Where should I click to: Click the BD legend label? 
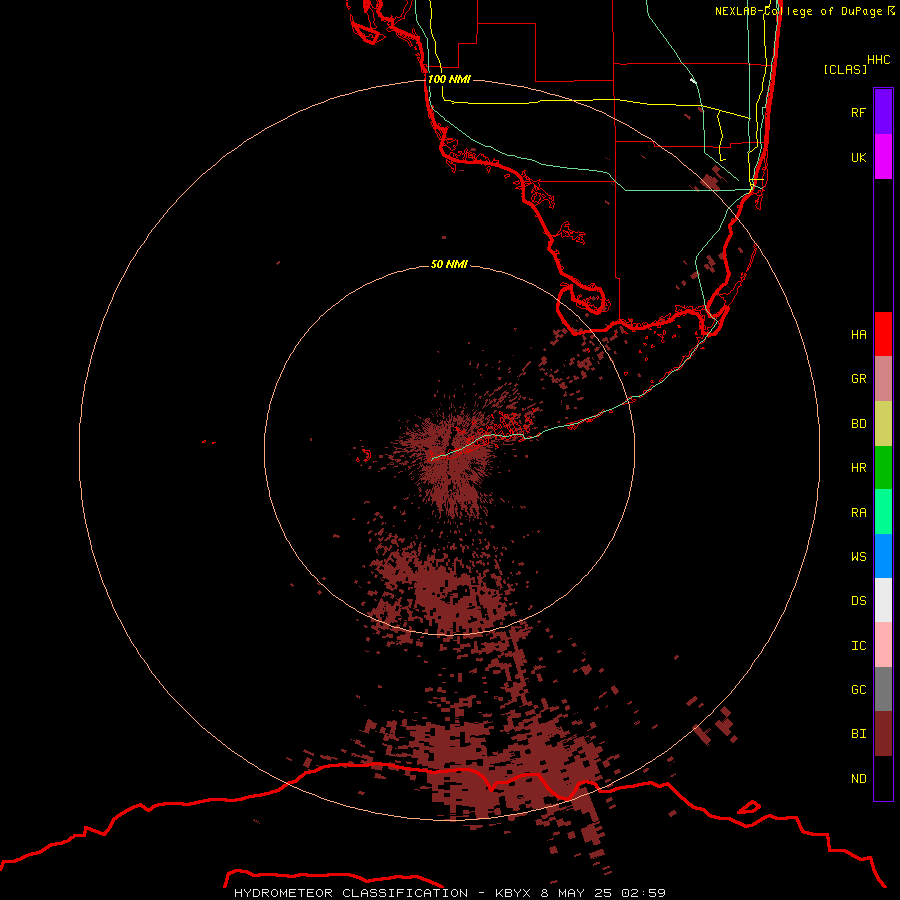[859, 424]
